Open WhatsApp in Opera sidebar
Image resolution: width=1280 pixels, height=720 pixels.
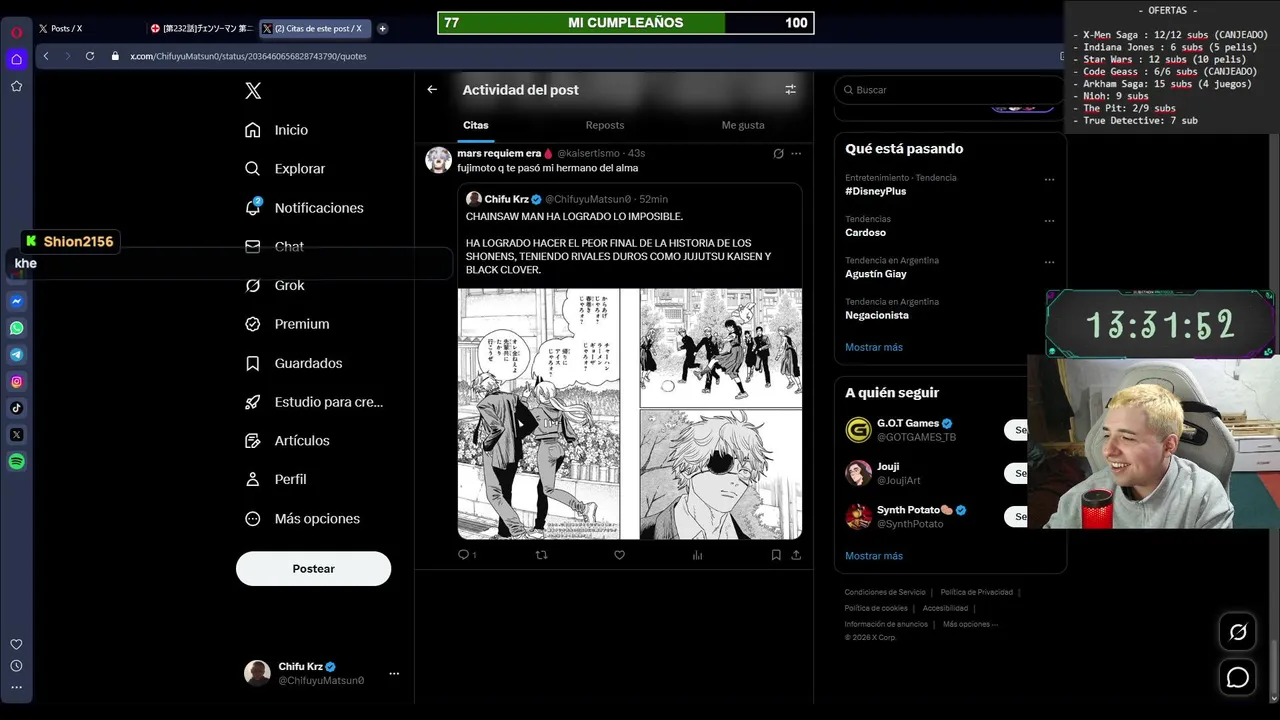tap(16, 328)
